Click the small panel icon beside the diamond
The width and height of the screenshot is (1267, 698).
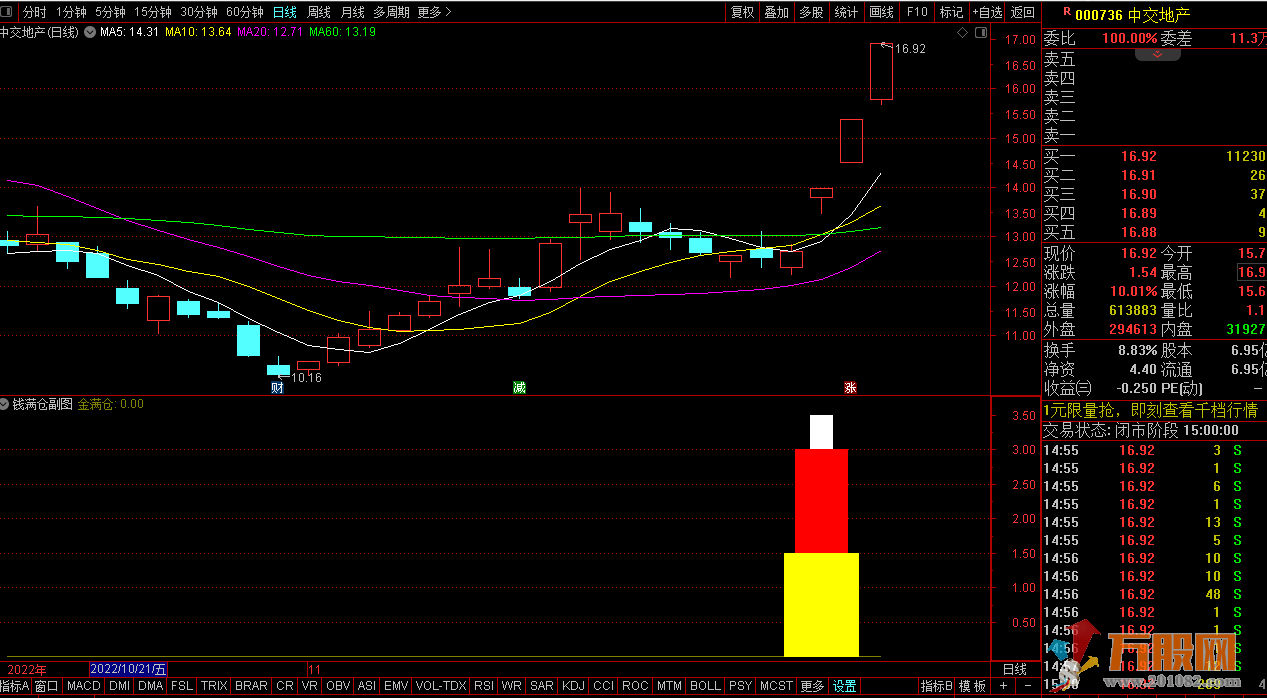coord(981,33)
